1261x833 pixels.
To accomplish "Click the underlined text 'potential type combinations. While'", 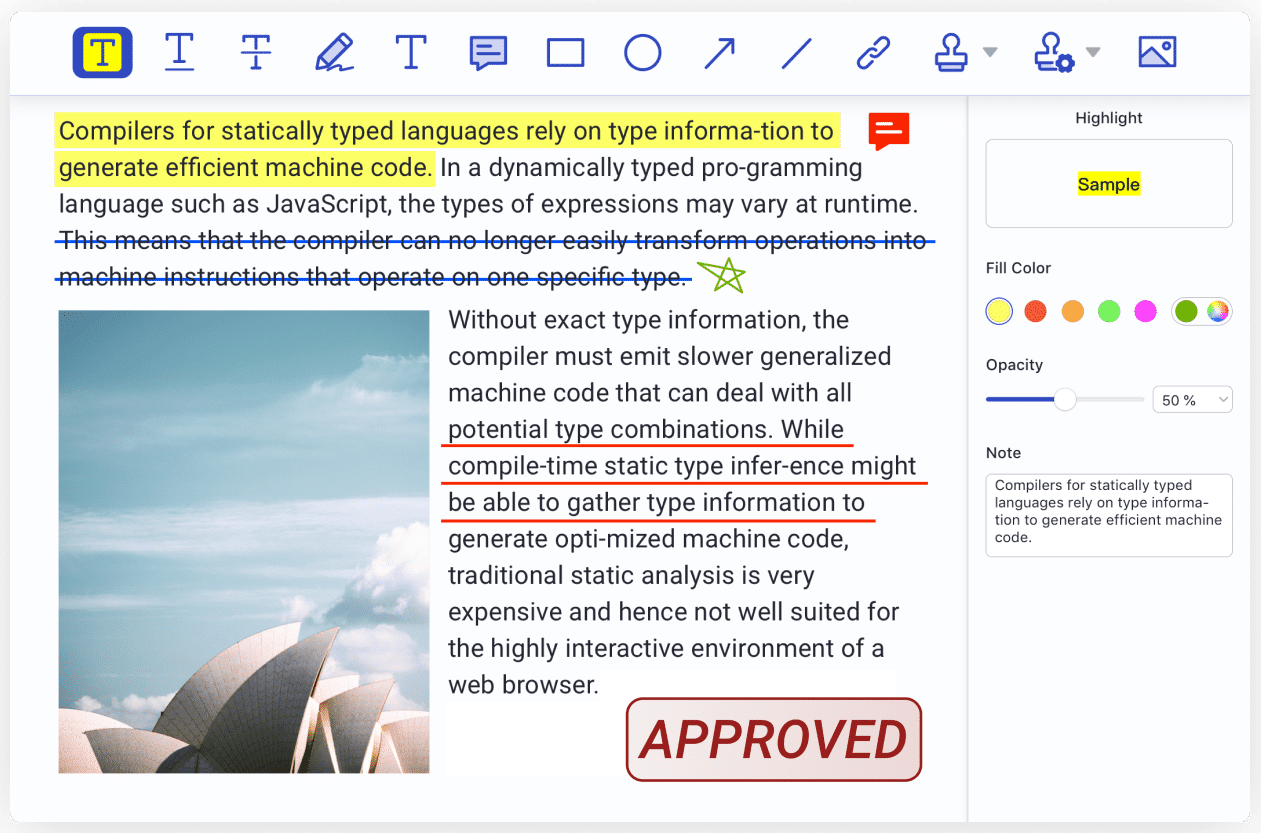I will point(646,429).
